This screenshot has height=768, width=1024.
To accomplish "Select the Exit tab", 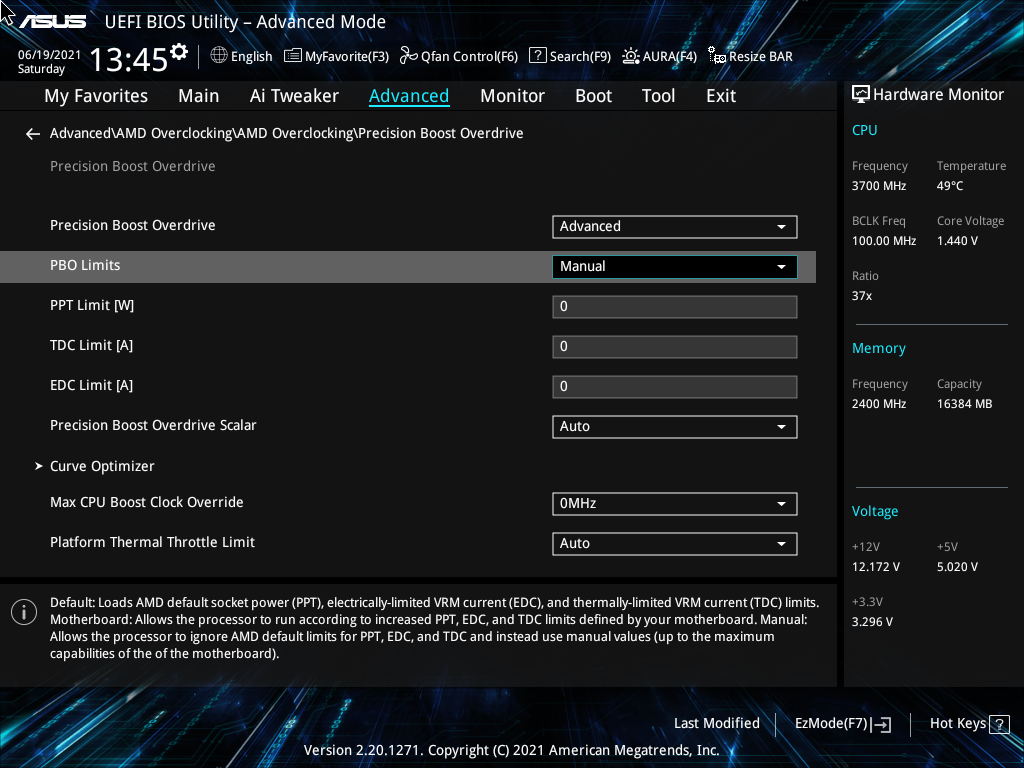I will (x=721, y=96).
